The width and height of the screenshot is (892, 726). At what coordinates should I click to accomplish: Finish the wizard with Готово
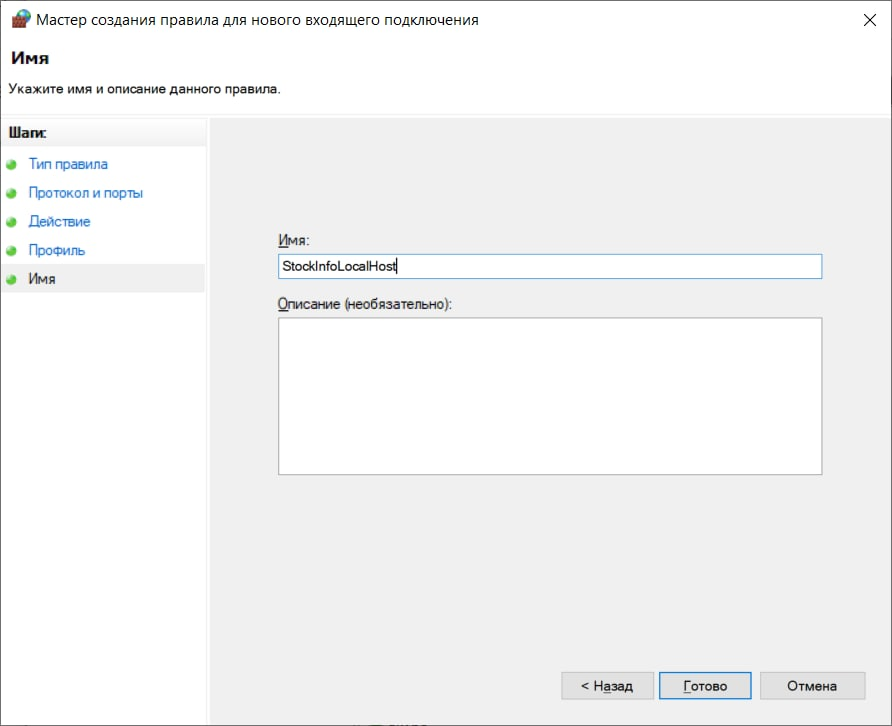[x=703, y=686]
